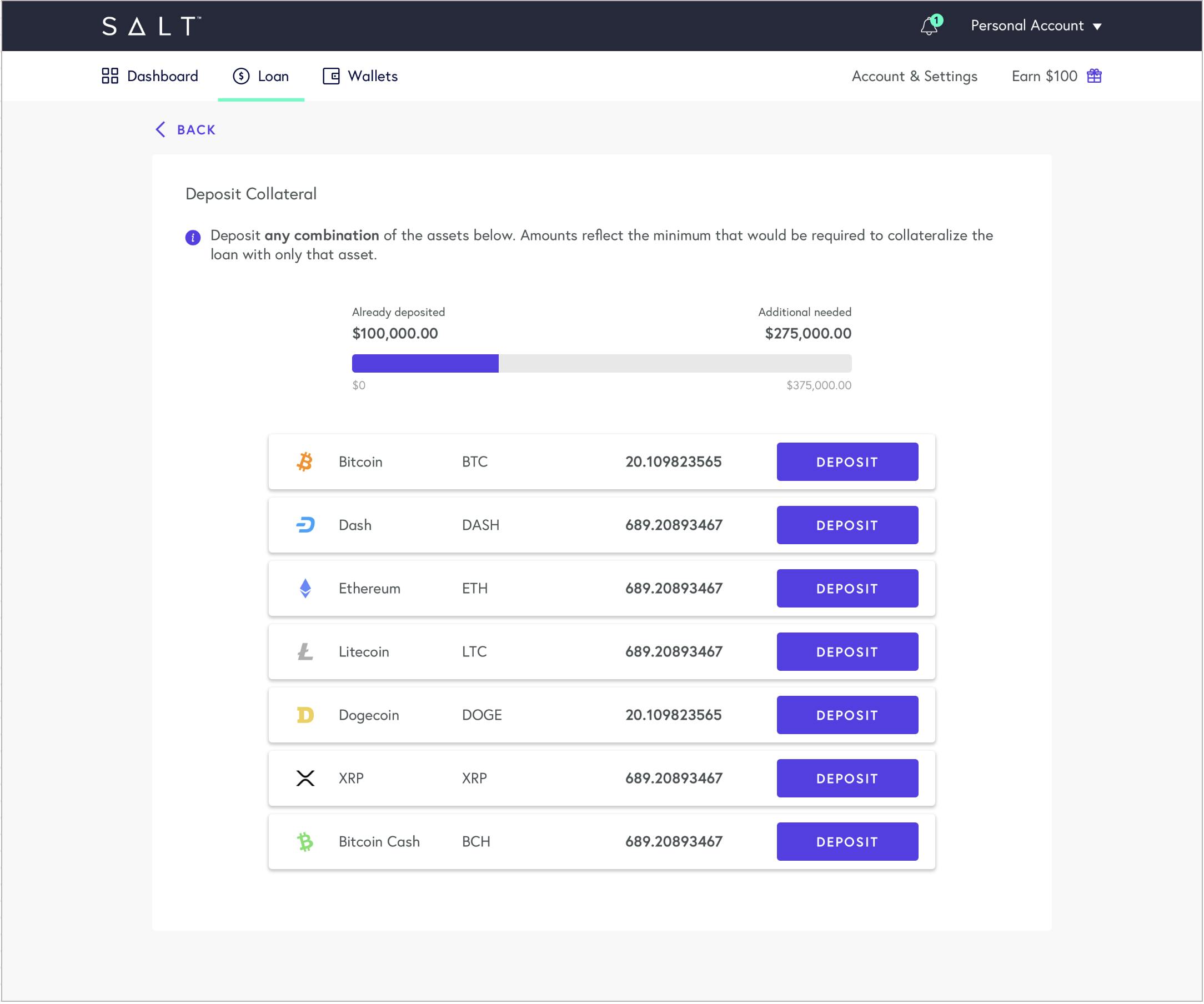Click the Ethereum name label
1204x1004 pixels.
[370, 589]
